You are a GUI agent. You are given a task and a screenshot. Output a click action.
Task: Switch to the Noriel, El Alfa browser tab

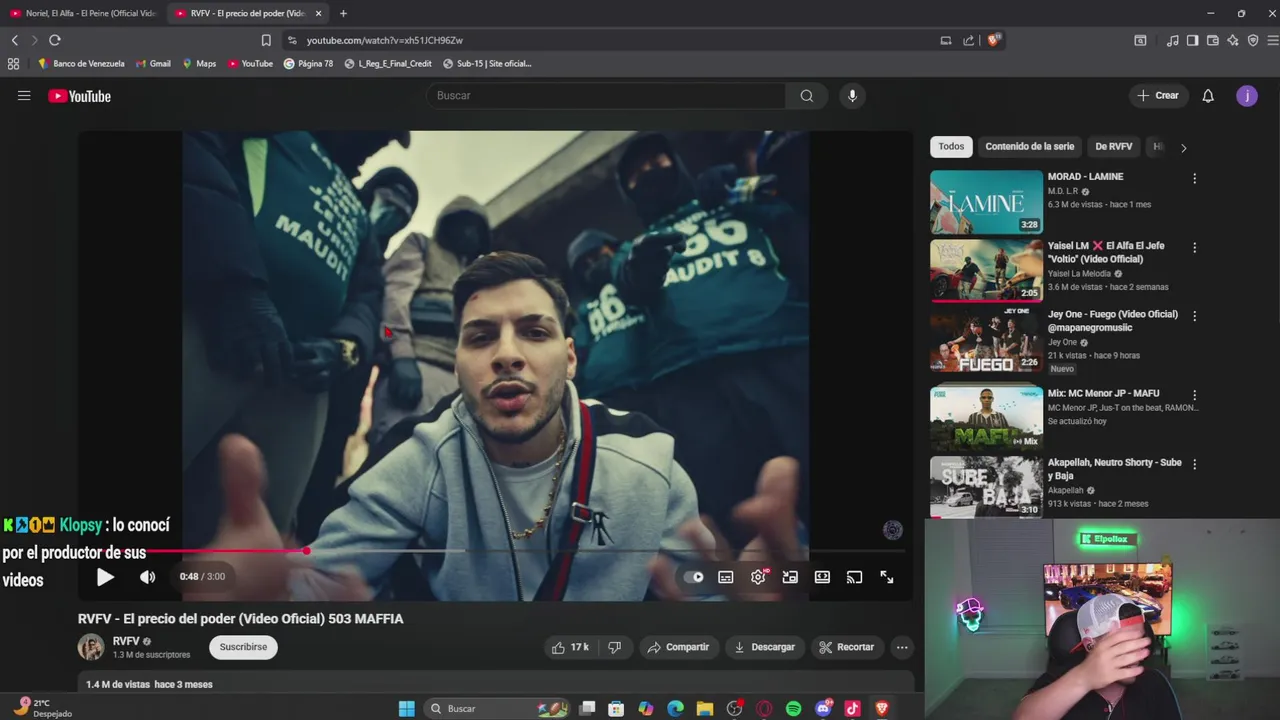click(x=82, y=13)
